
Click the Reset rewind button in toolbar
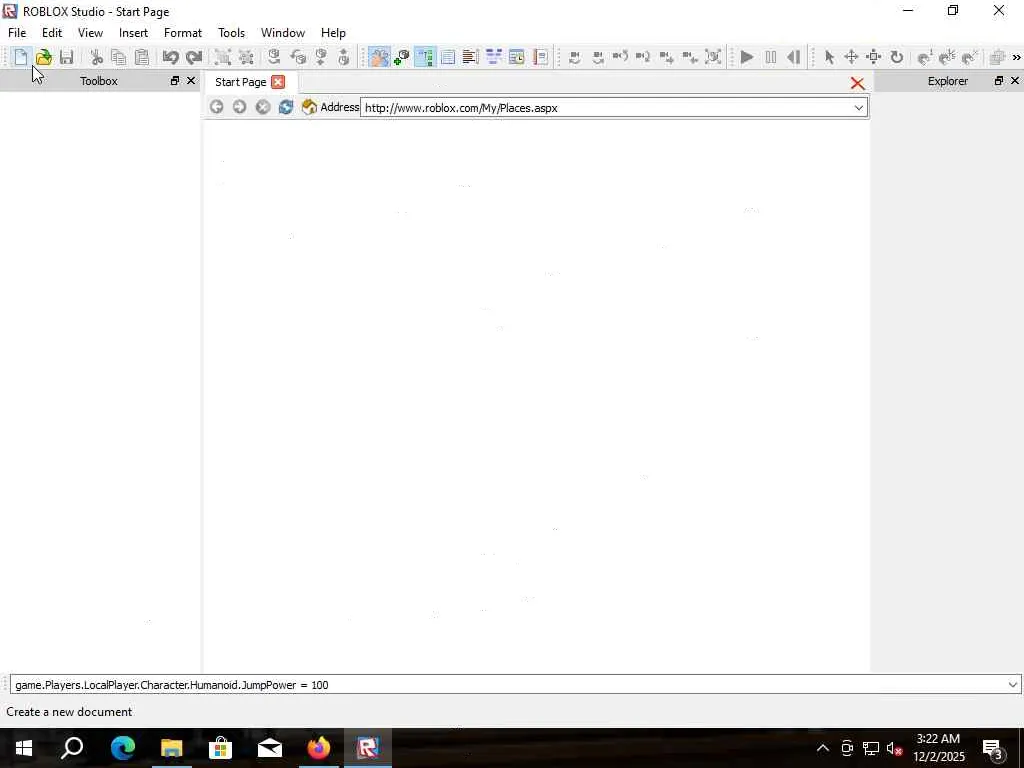point(793,57)
